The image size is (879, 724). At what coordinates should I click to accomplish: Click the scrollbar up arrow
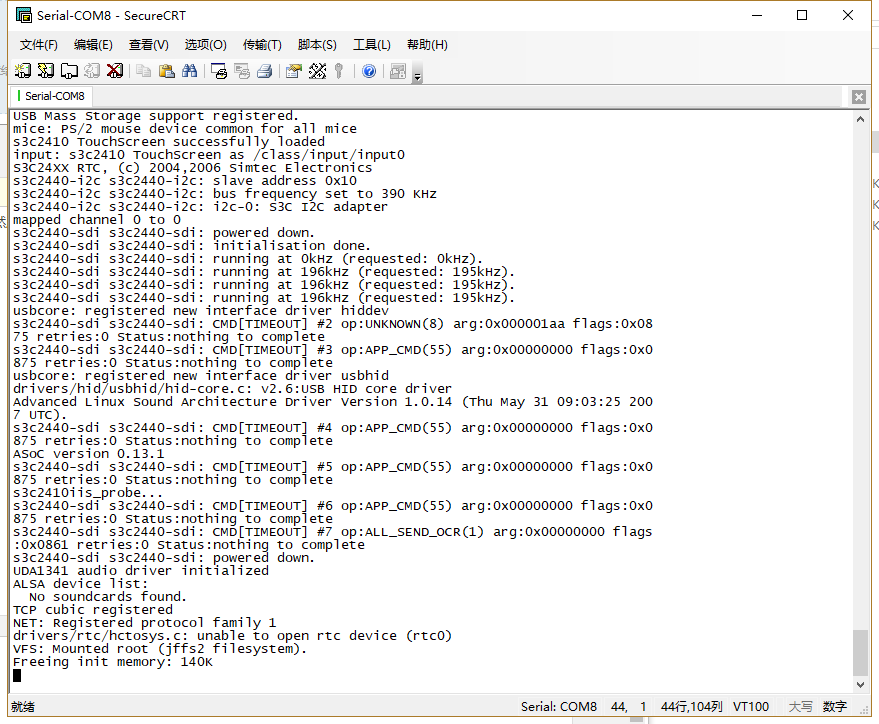861,119
